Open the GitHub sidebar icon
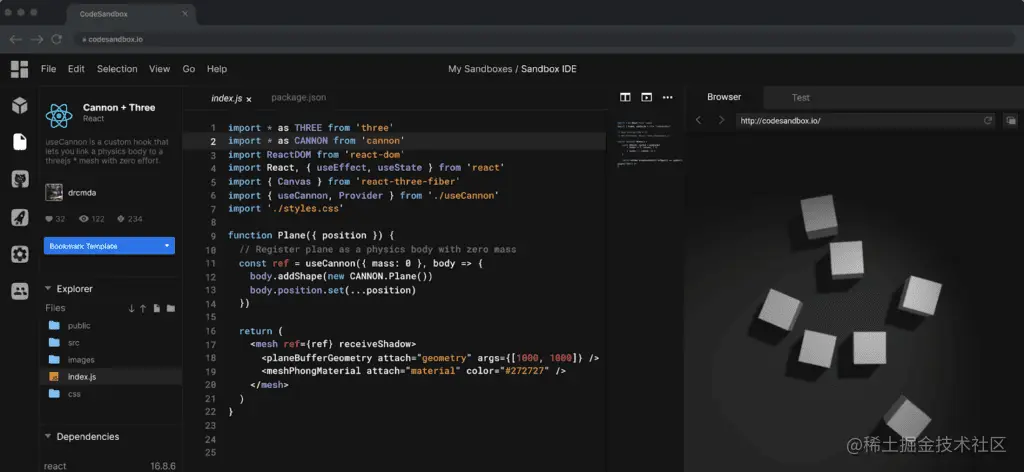This screenshot has height=472, width=1024. [20, 180]
